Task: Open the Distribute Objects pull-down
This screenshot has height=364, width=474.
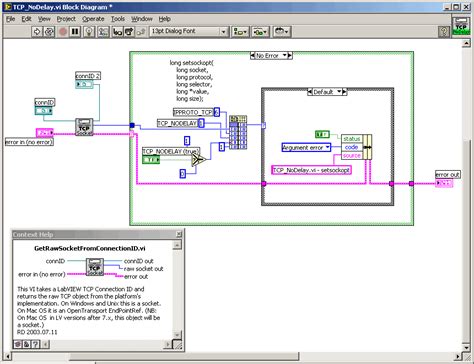Action: [x=260, y=32]
